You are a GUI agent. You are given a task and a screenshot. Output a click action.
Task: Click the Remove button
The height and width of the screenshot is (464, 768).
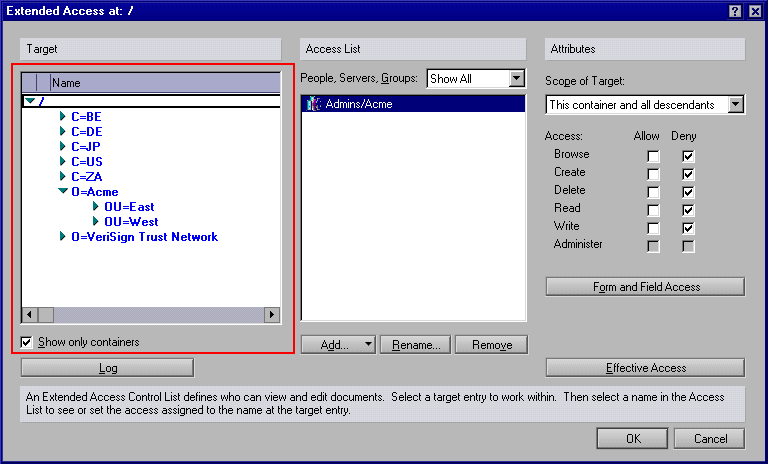click(492, 344)
